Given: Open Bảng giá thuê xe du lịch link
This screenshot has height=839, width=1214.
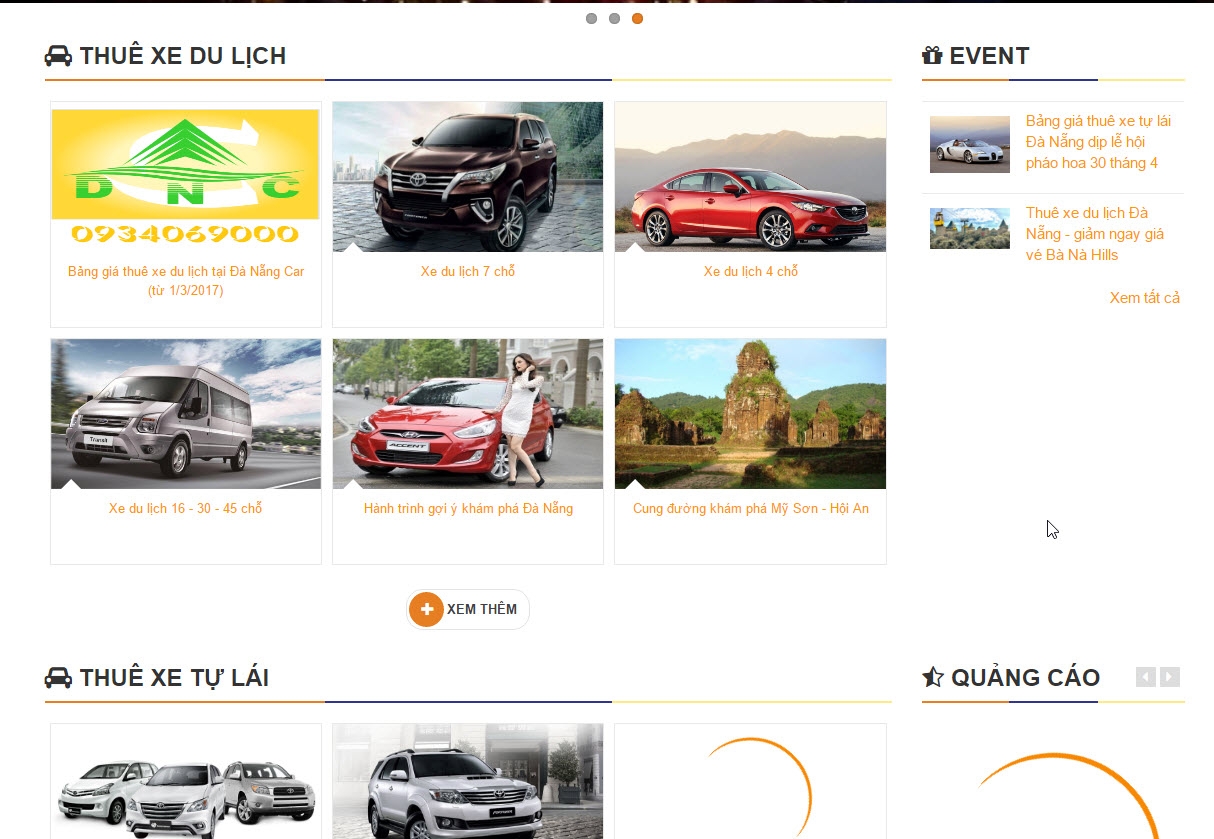Looking at the screenshot, I should point(186,281).
